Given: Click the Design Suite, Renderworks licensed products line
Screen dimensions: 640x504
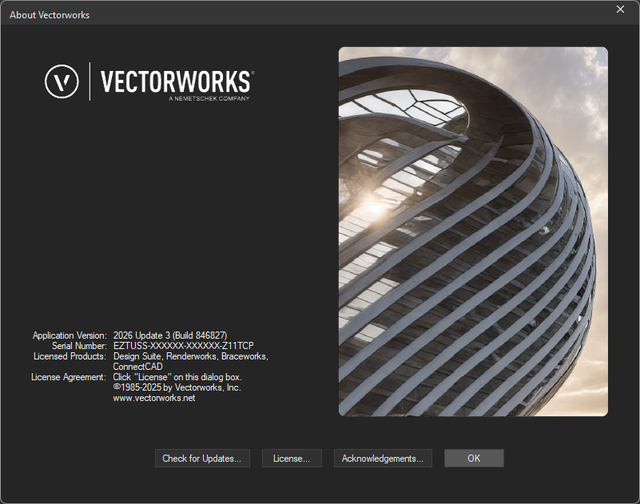Looking at the screenshot, I should (x=191, y=356).
